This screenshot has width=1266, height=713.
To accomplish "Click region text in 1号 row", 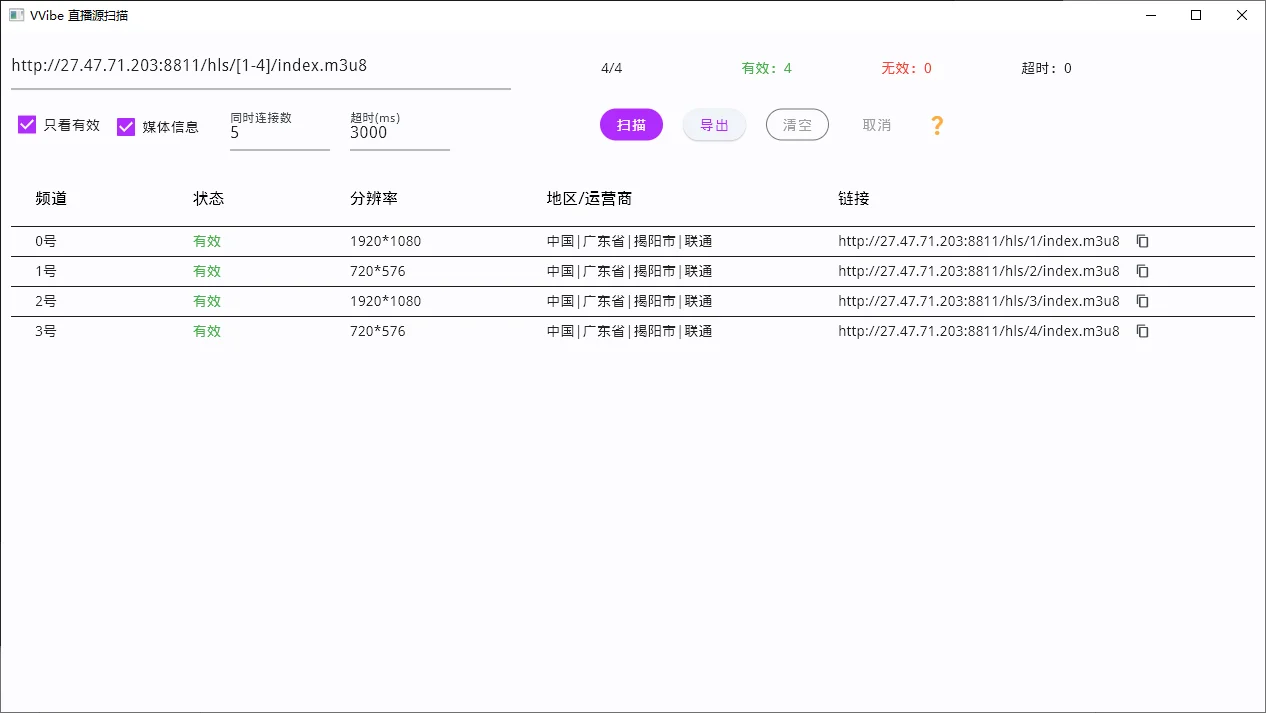I will (630, 271).
